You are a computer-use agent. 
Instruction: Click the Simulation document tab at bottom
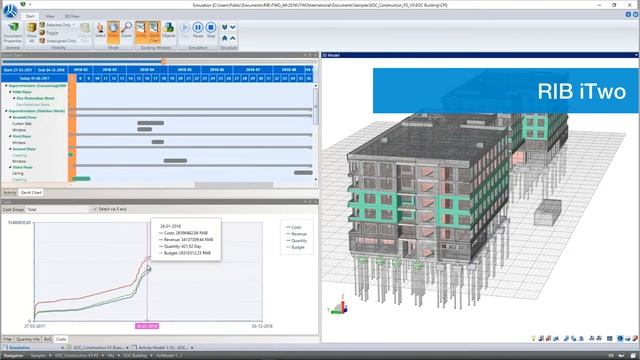(19, 348)
